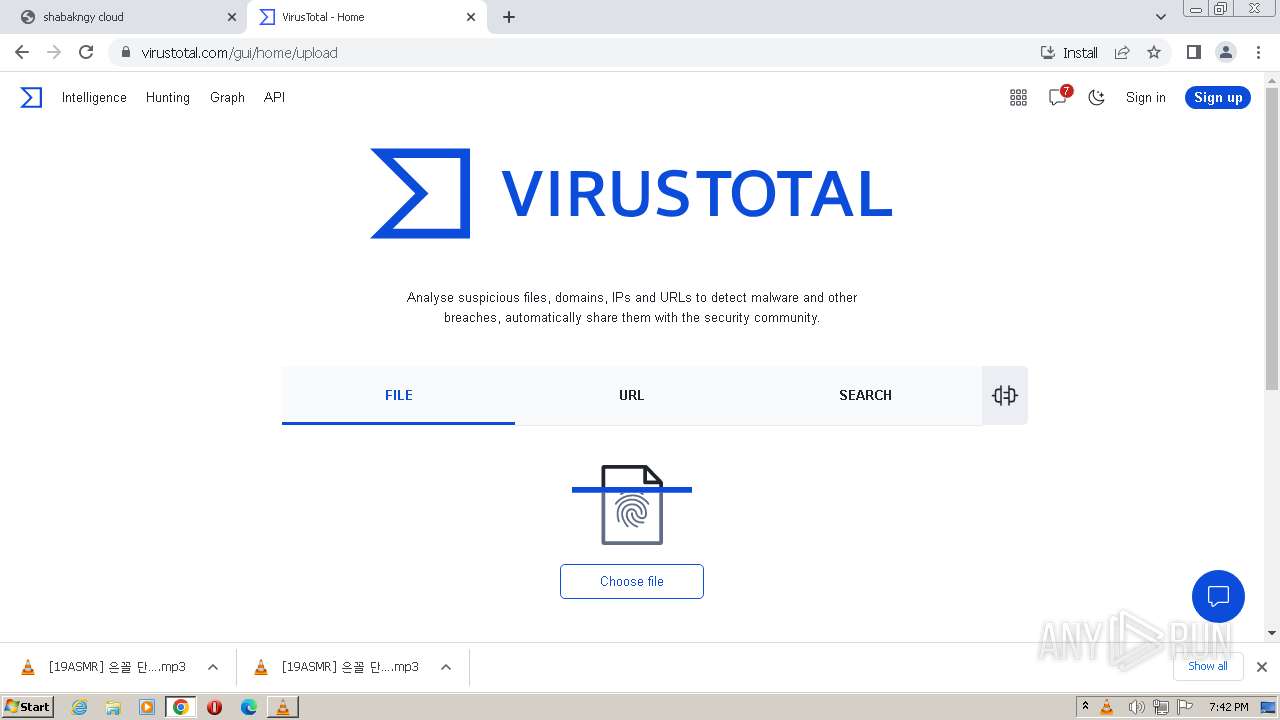Click the address bar URL
The image size is (1280, 720).
(240, 53)
